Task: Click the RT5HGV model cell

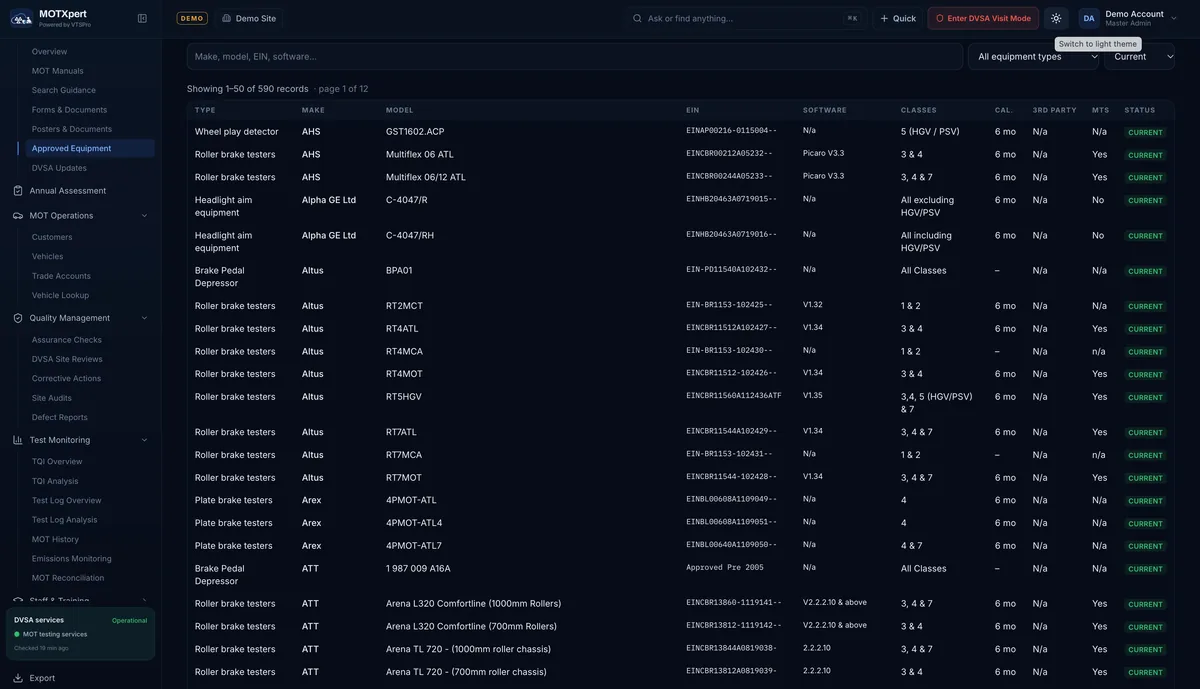Action: (x=404, y=397)
